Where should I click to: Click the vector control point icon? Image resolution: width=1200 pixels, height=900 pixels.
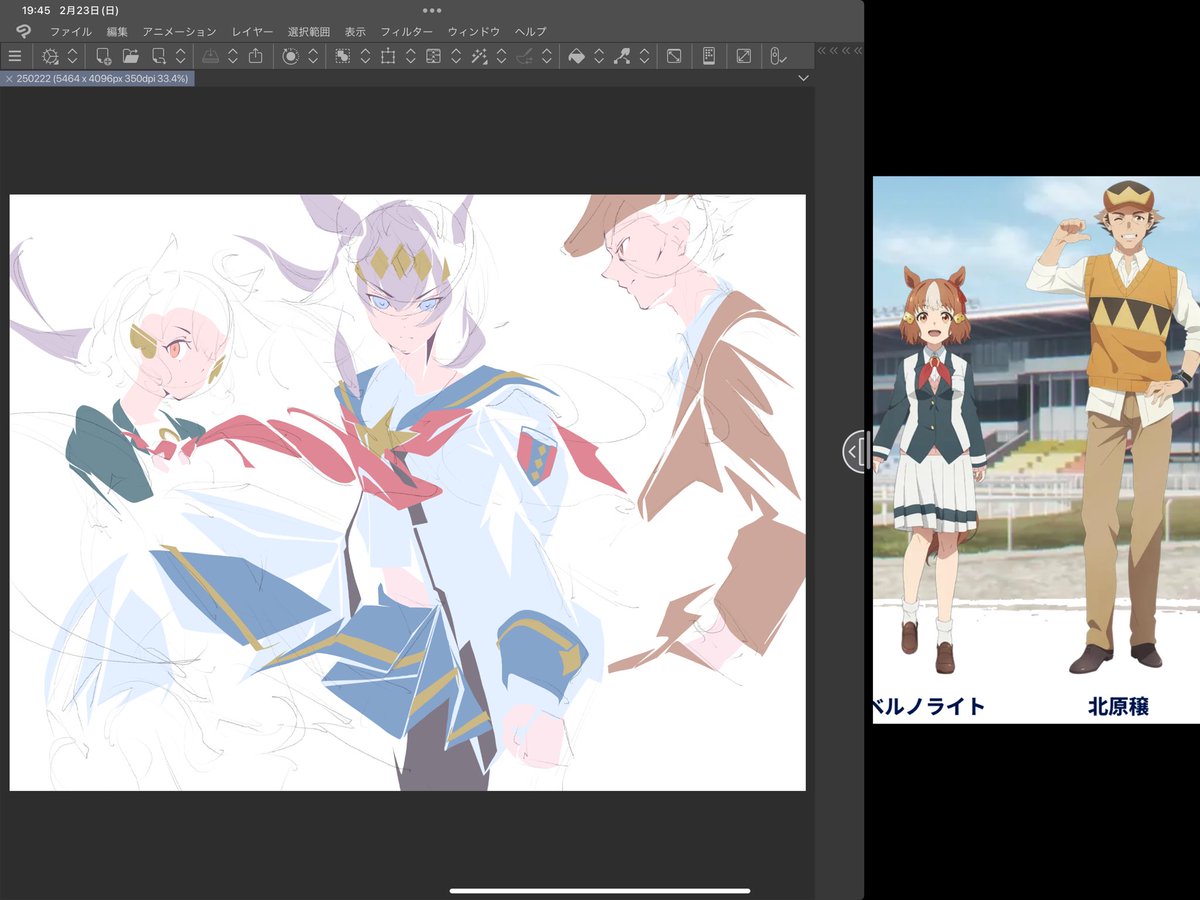point(622,57)
